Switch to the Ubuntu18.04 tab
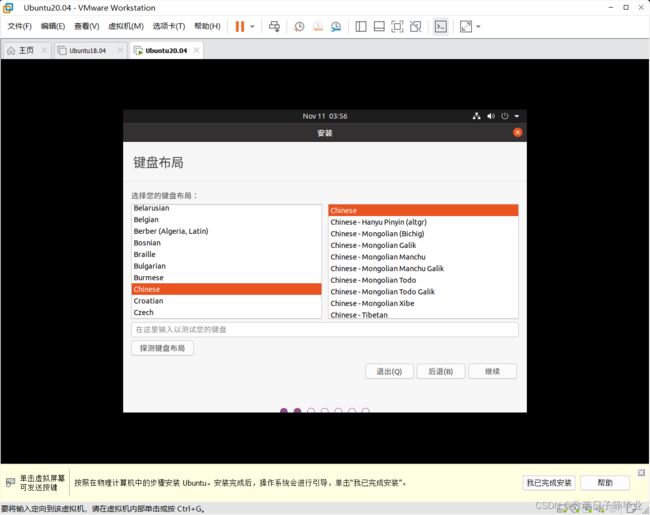Viewport: 650px width, 515px height. click(x=87, y=51)
